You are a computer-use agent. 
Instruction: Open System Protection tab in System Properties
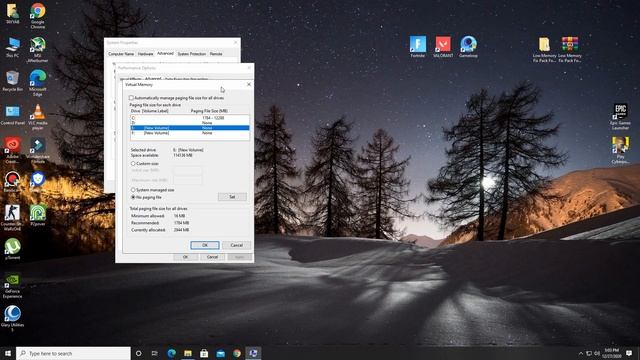pos(191,54)
